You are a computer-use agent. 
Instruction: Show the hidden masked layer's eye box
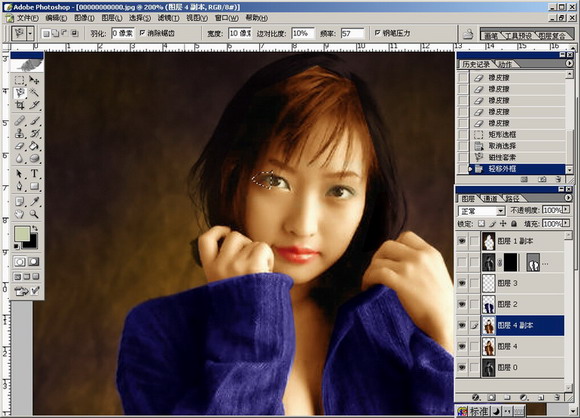[462, 262]
